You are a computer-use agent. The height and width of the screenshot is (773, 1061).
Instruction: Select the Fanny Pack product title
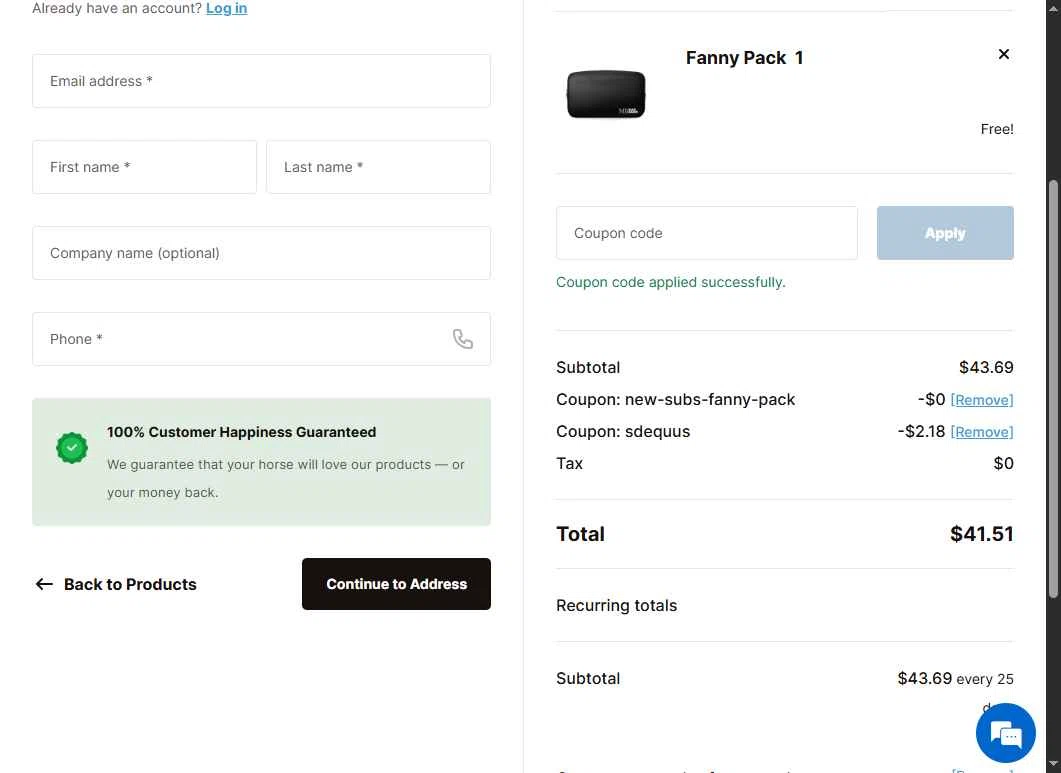tap(736, 58)
